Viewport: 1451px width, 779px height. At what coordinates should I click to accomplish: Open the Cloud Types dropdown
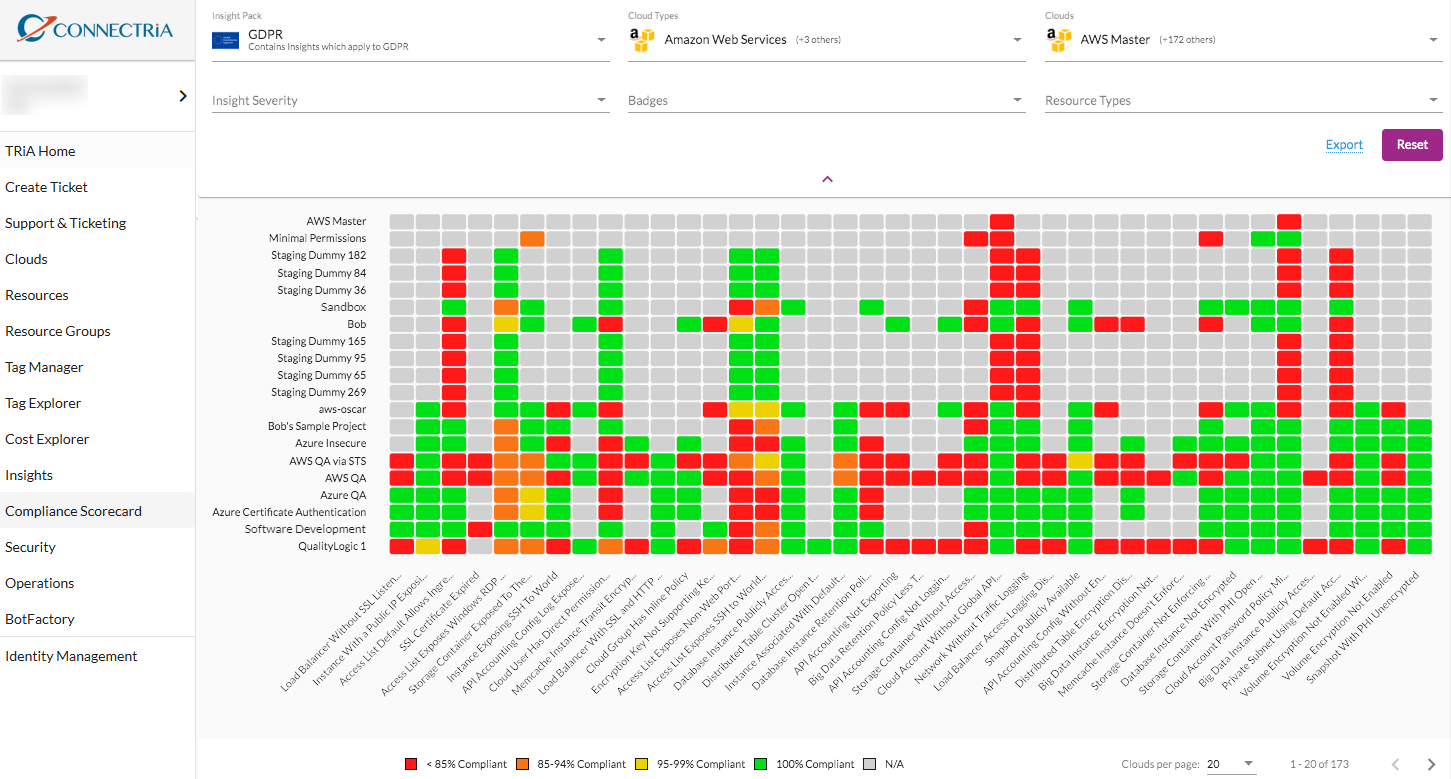(826, 40)
